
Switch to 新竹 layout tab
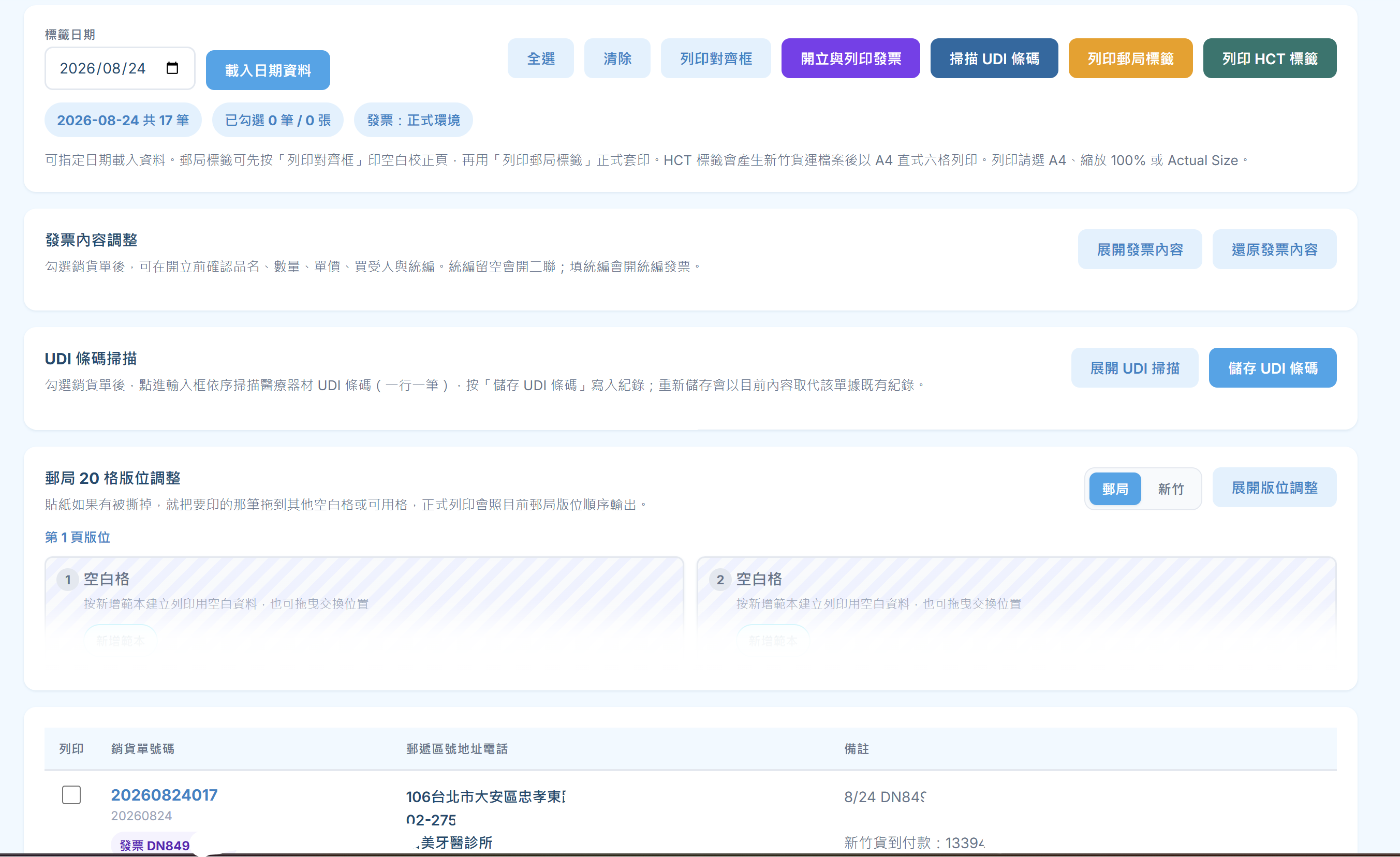coord(1171,489)
